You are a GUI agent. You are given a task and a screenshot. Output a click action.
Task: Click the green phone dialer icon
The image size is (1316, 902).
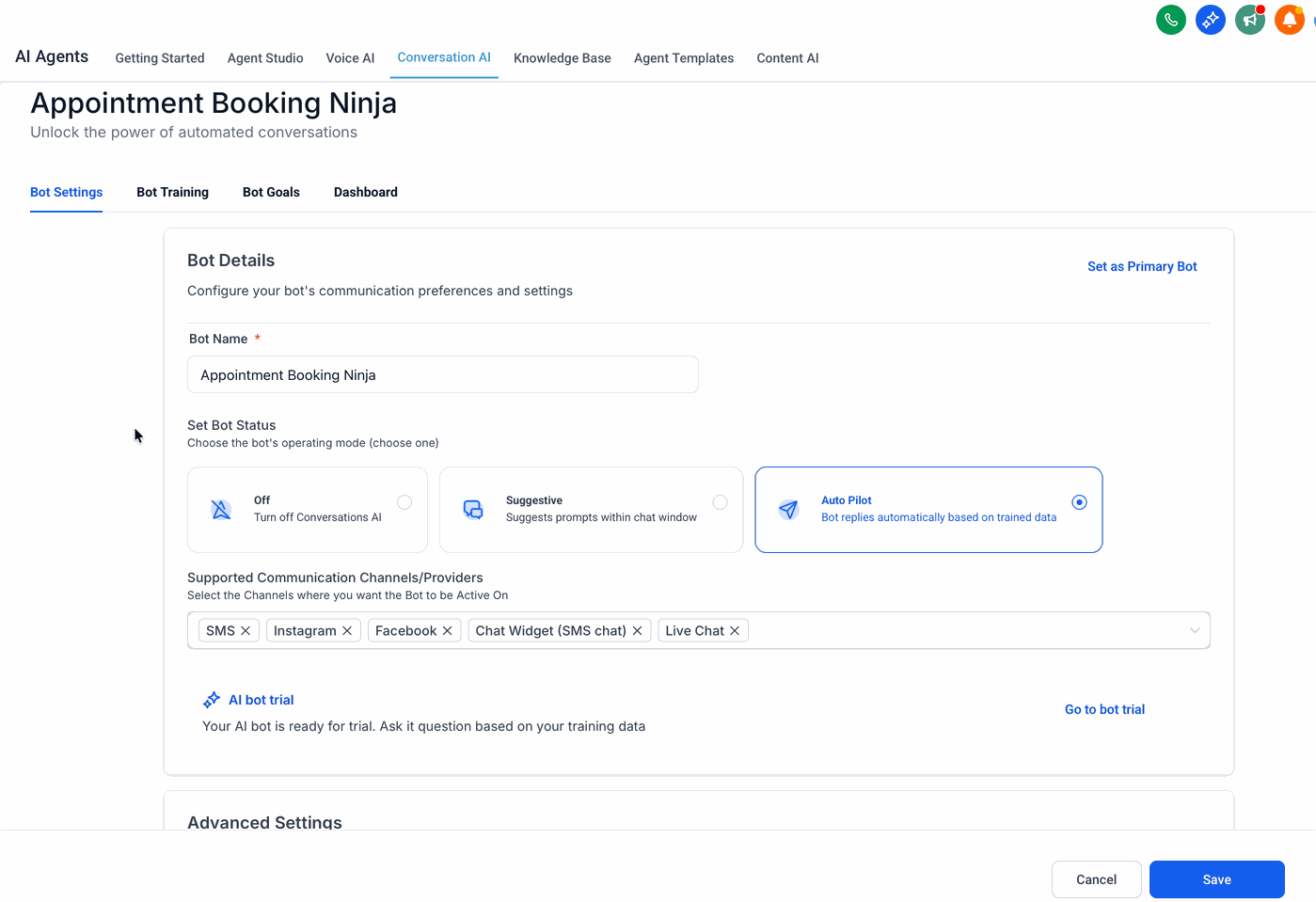[1170, 20]
